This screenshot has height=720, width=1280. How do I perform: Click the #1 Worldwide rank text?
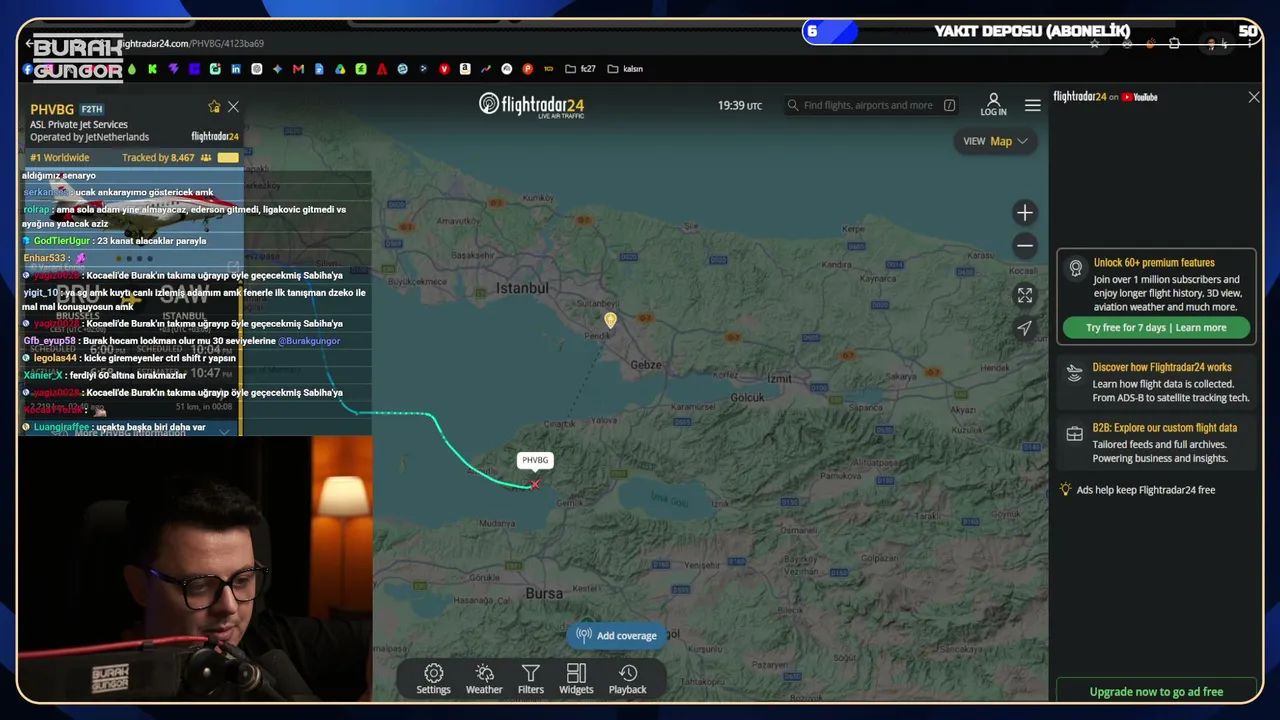[59, 158]
